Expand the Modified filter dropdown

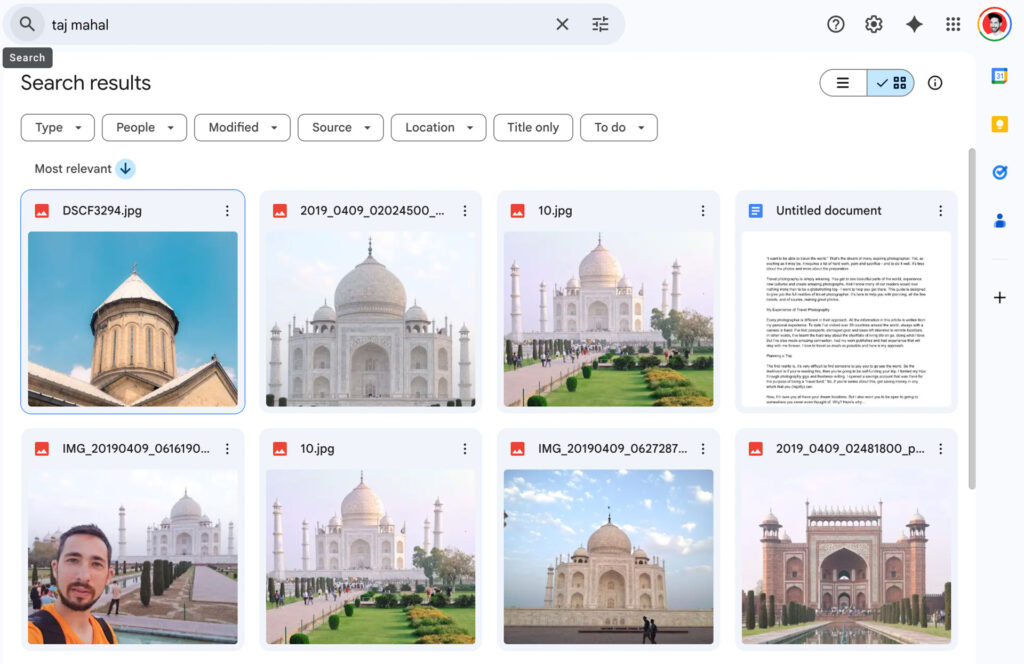point(242,128)
